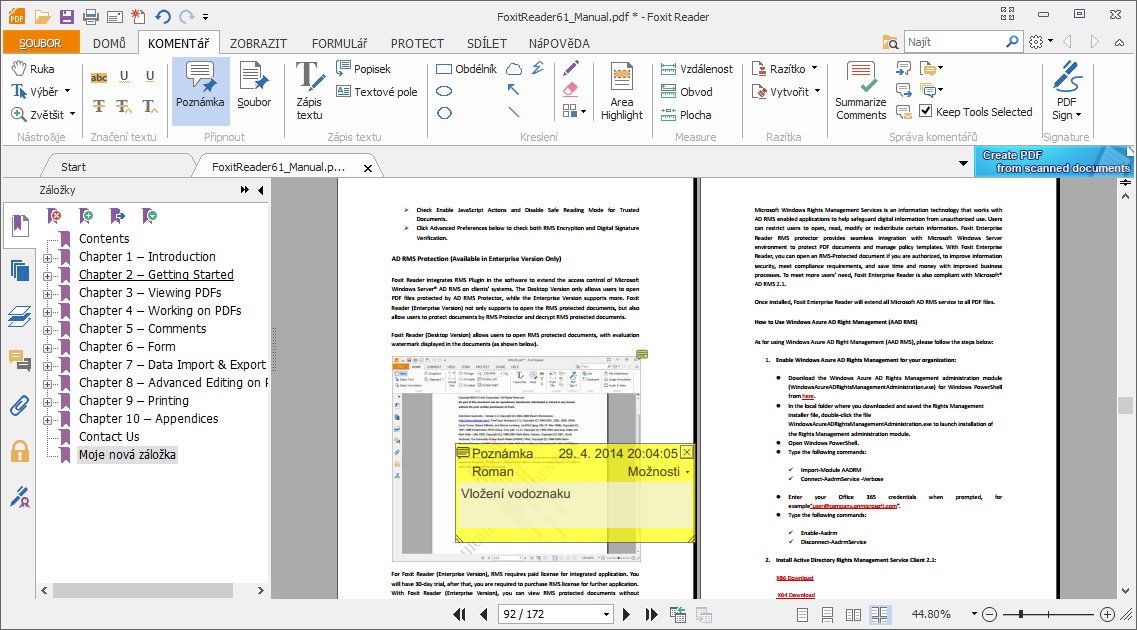Click the Soubor file attachment tool
The width and height of the screenshot is (1137, 630).
click(x=254, y=86)
